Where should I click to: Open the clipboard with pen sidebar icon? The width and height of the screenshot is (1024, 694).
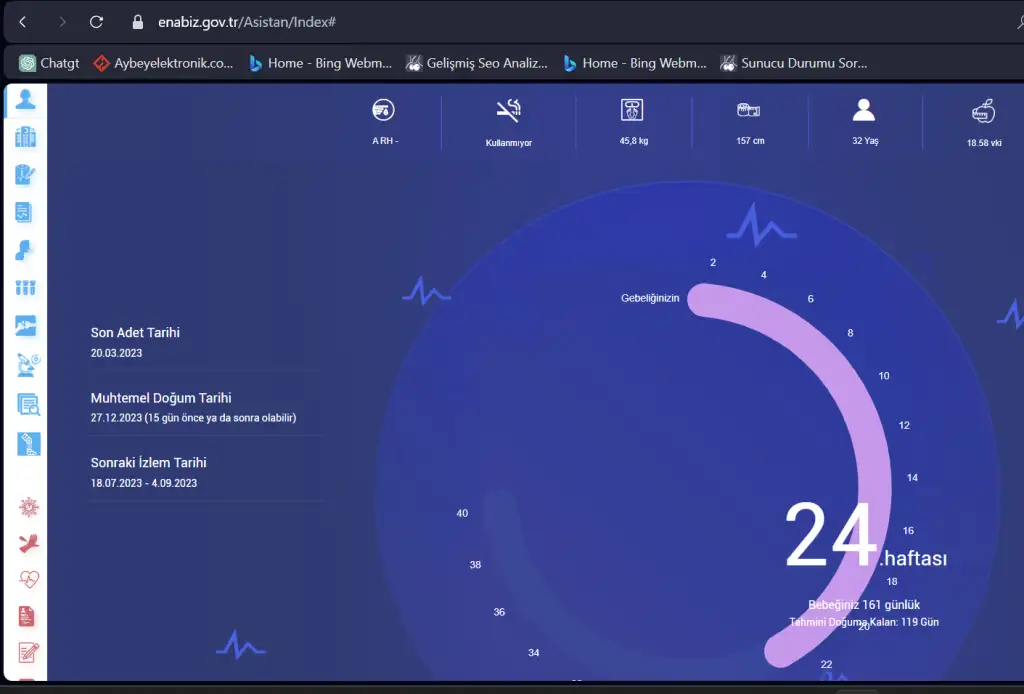[25, 174]
